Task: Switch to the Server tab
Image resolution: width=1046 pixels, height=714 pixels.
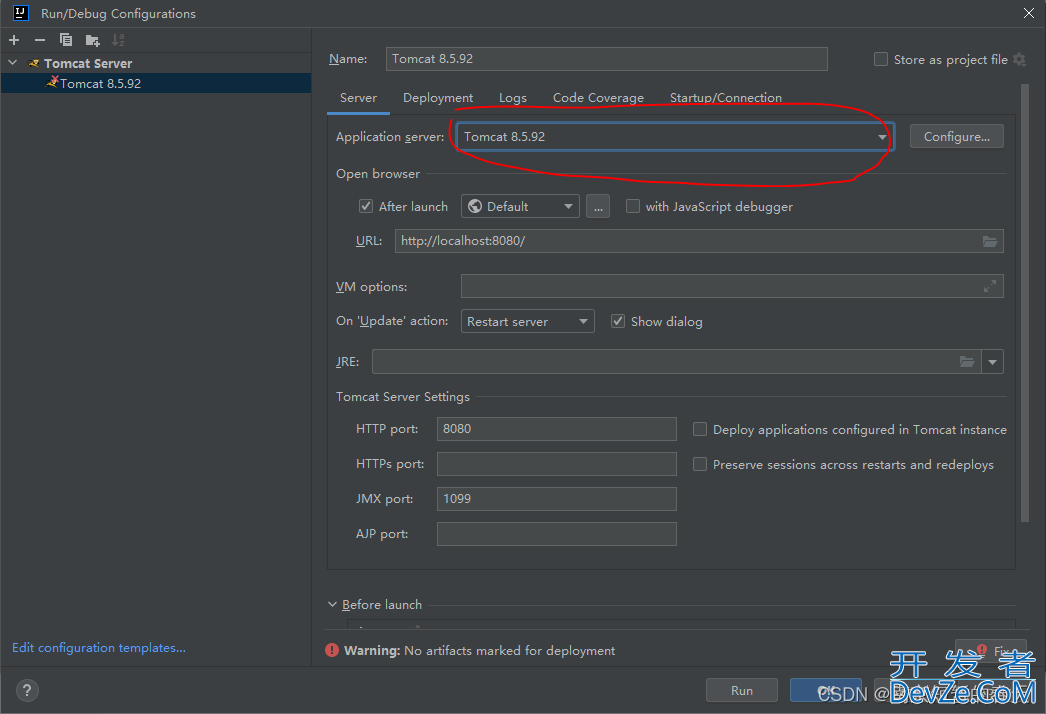Action: click(x=358, y=98)
